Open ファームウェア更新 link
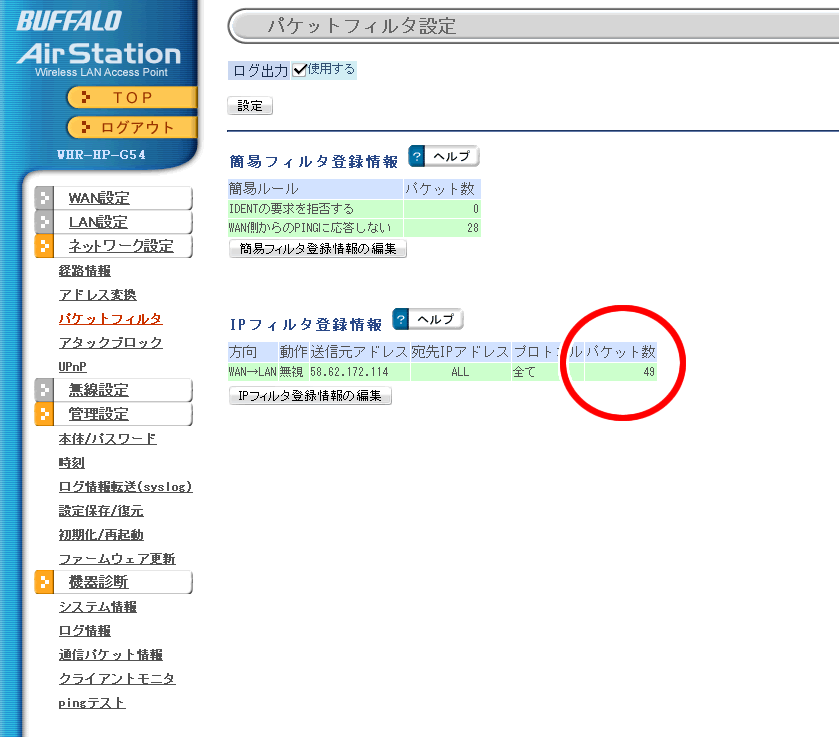 pos(117,559)
